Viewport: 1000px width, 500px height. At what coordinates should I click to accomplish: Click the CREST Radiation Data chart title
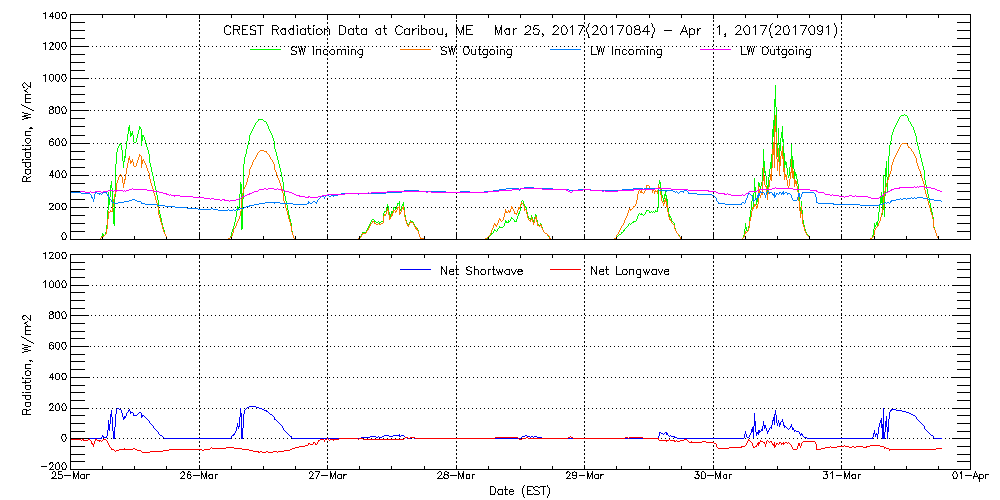[530, 31]
